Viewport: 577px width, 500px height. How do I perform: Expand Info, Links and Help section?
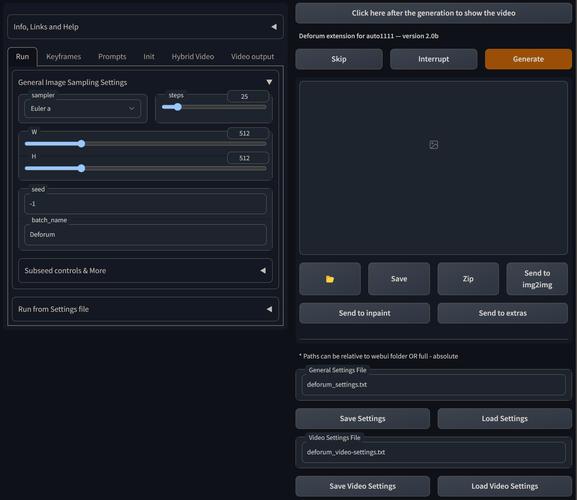click(145, 27)
